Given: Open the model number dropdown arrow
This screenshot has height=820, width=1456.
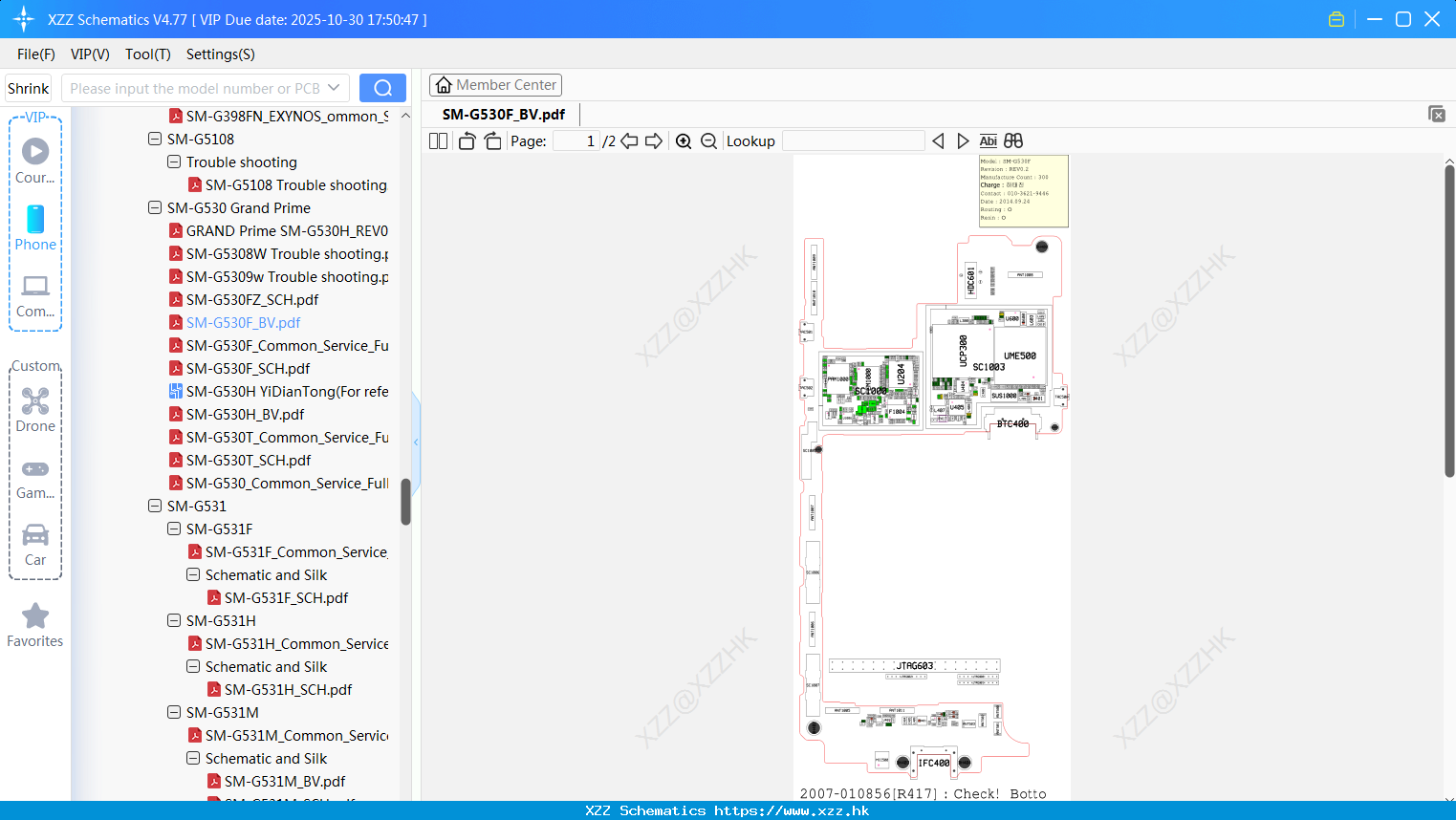Looking at the screenshot, I should [334, 88].
